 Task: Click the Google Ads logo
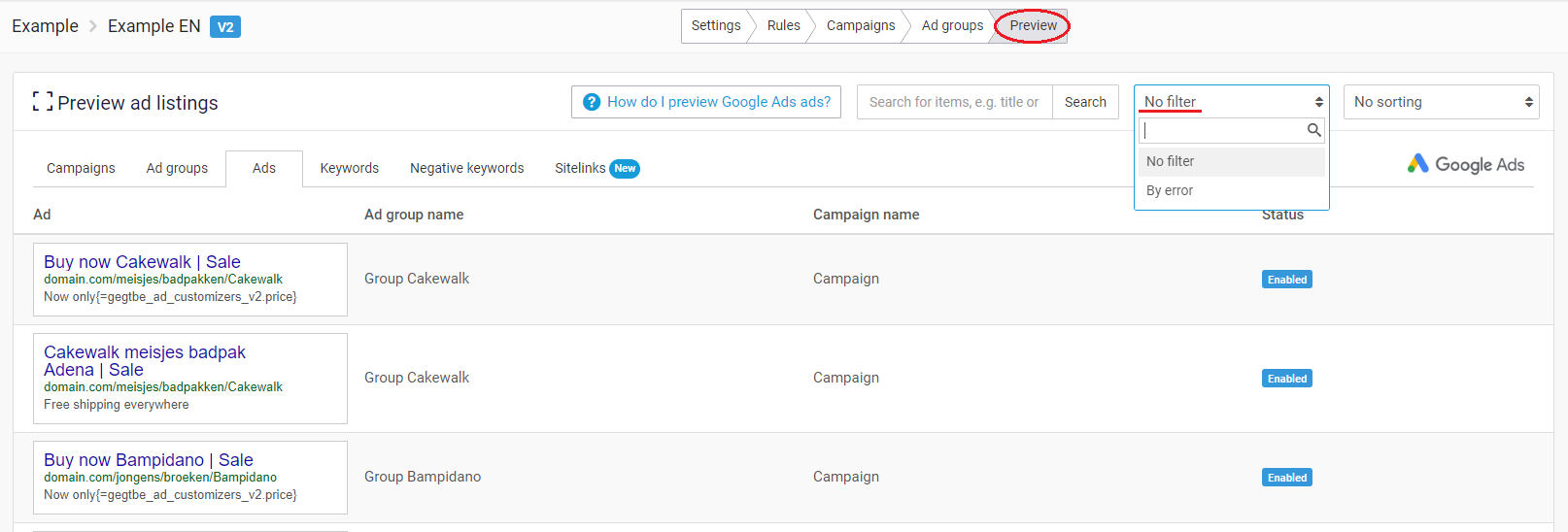[1465, 164]
